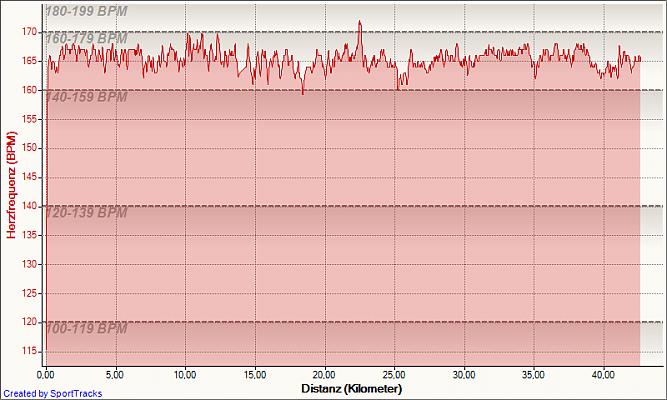Click the "100-119 BPM" zone label

[x=85, y=329]
